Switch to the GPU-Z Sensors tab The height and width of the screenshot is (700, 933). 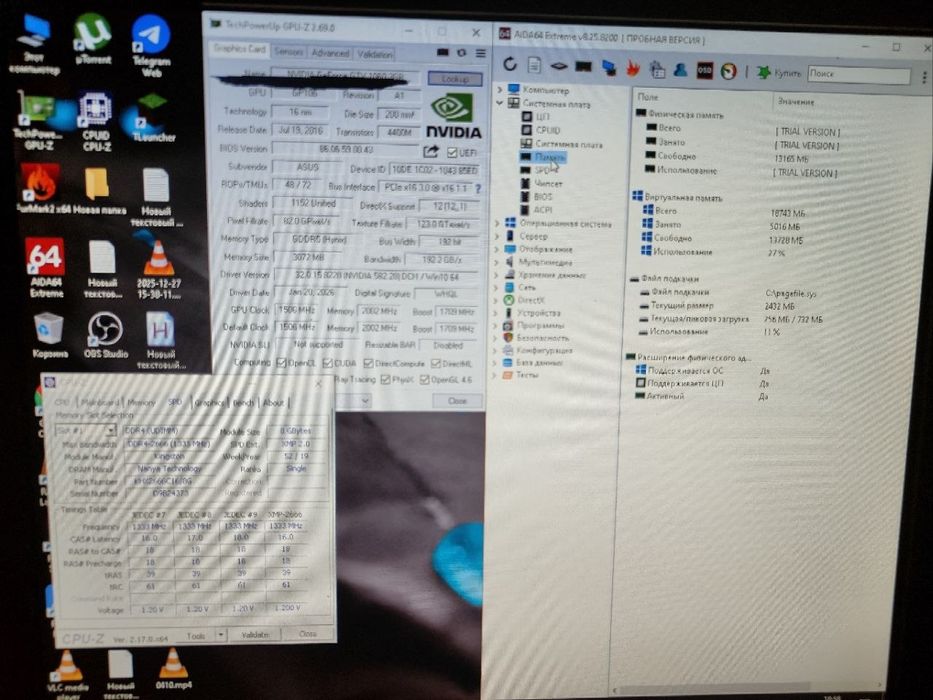[x=289, y=52]
